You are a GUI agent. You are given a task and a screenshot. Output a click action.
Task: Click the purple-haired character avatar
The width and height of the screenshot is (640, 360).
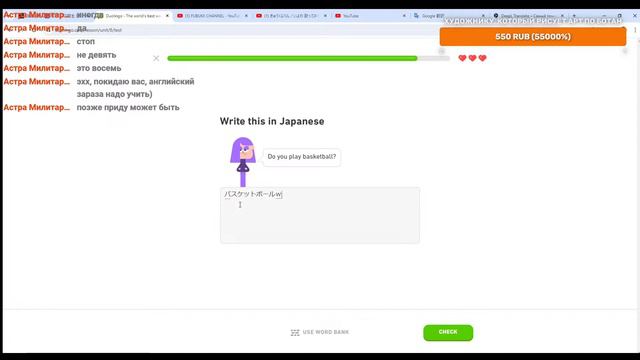click(243, 162)
